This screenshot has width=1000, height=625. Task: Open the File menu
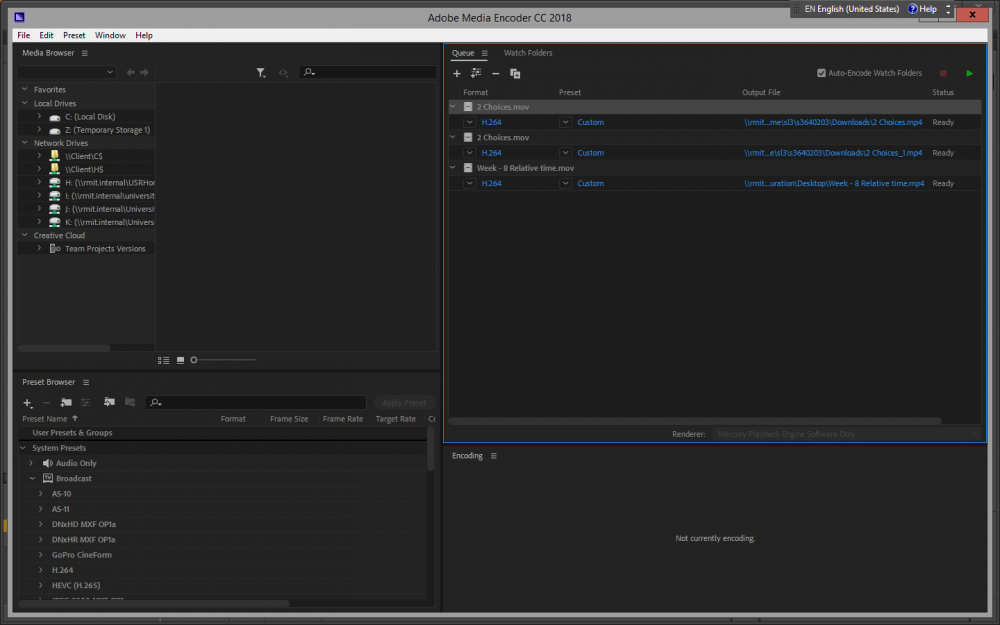tap(24, 35)
